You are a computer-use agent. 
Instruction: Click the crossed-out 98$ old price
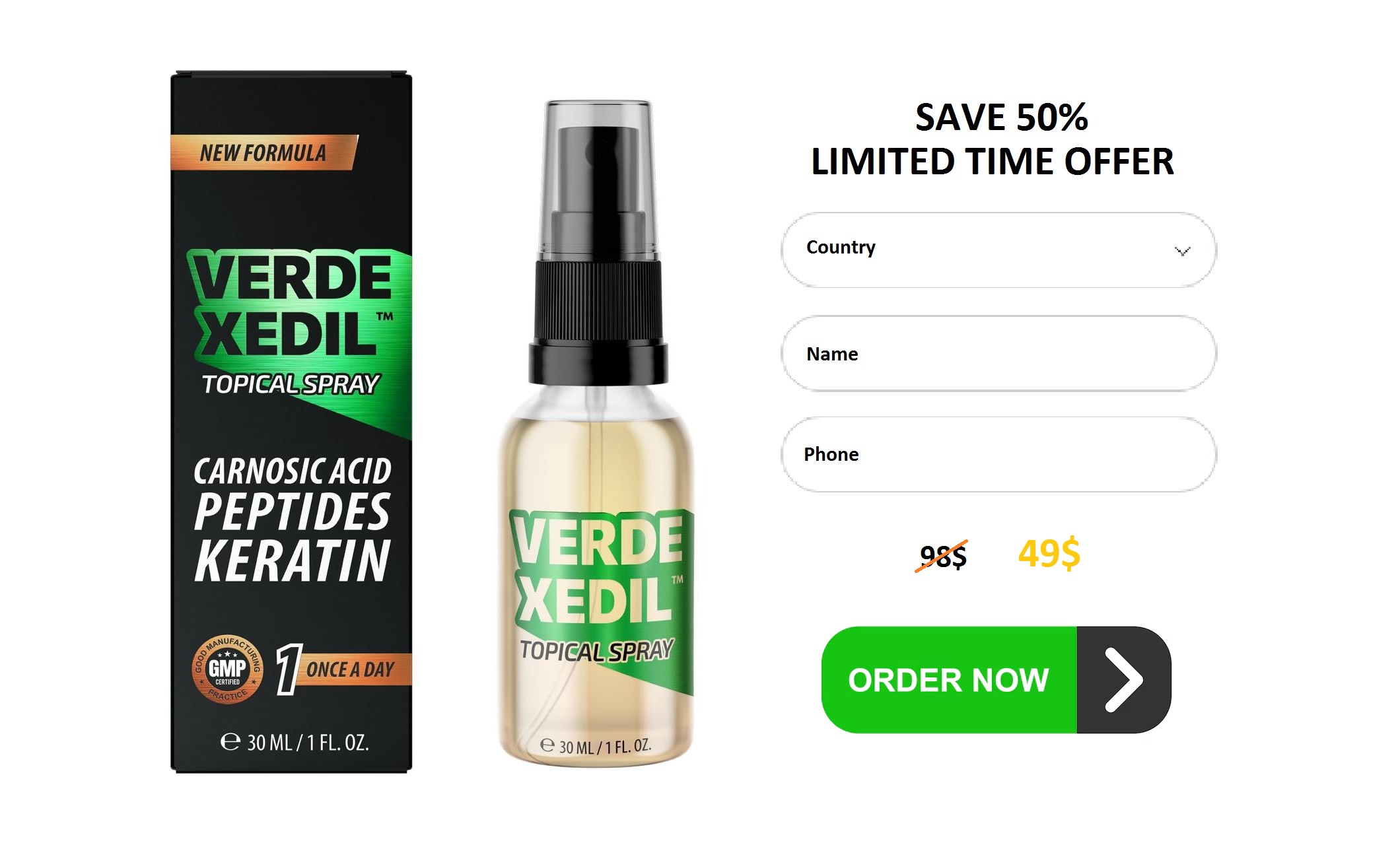pos(943,556)
